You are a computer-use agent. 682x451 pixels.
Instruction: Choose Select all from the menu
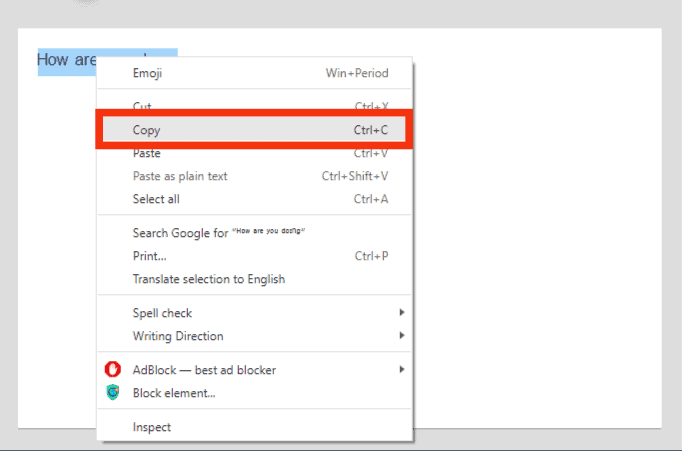156,199
